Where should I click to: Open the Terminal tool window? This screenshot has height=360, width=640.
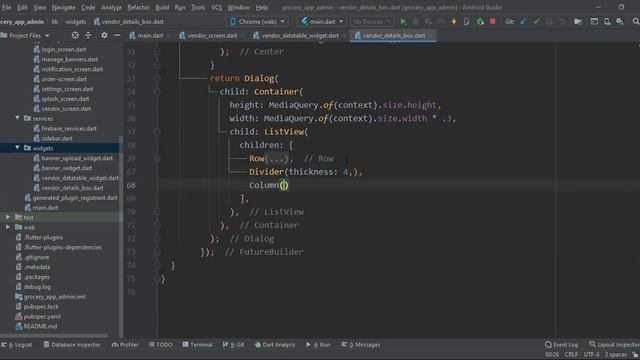198,345
